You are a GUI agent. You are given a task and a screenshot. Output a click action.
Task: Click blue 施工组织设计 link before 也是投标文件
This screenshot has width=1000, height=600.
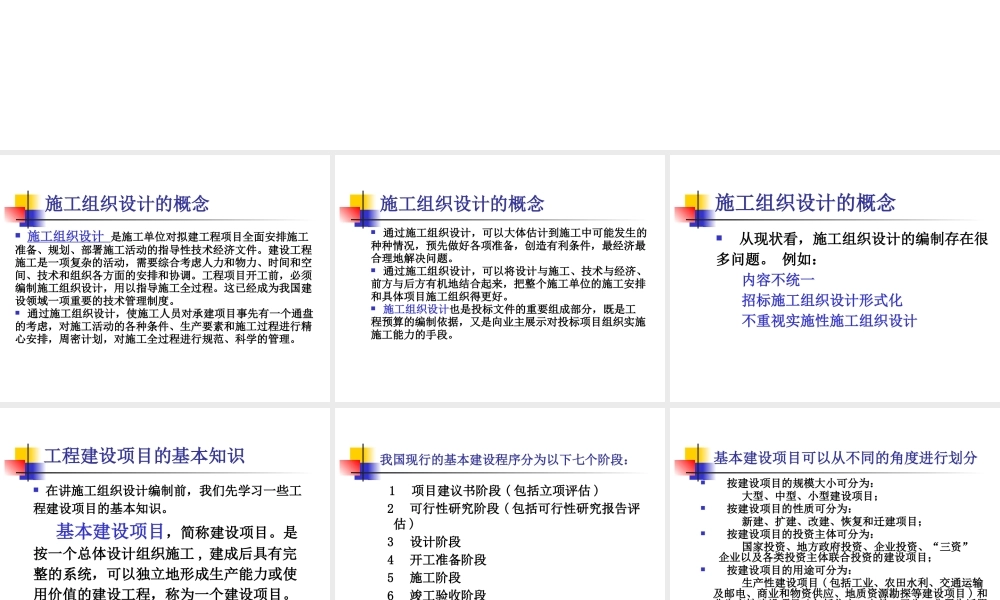coord(416,309)
